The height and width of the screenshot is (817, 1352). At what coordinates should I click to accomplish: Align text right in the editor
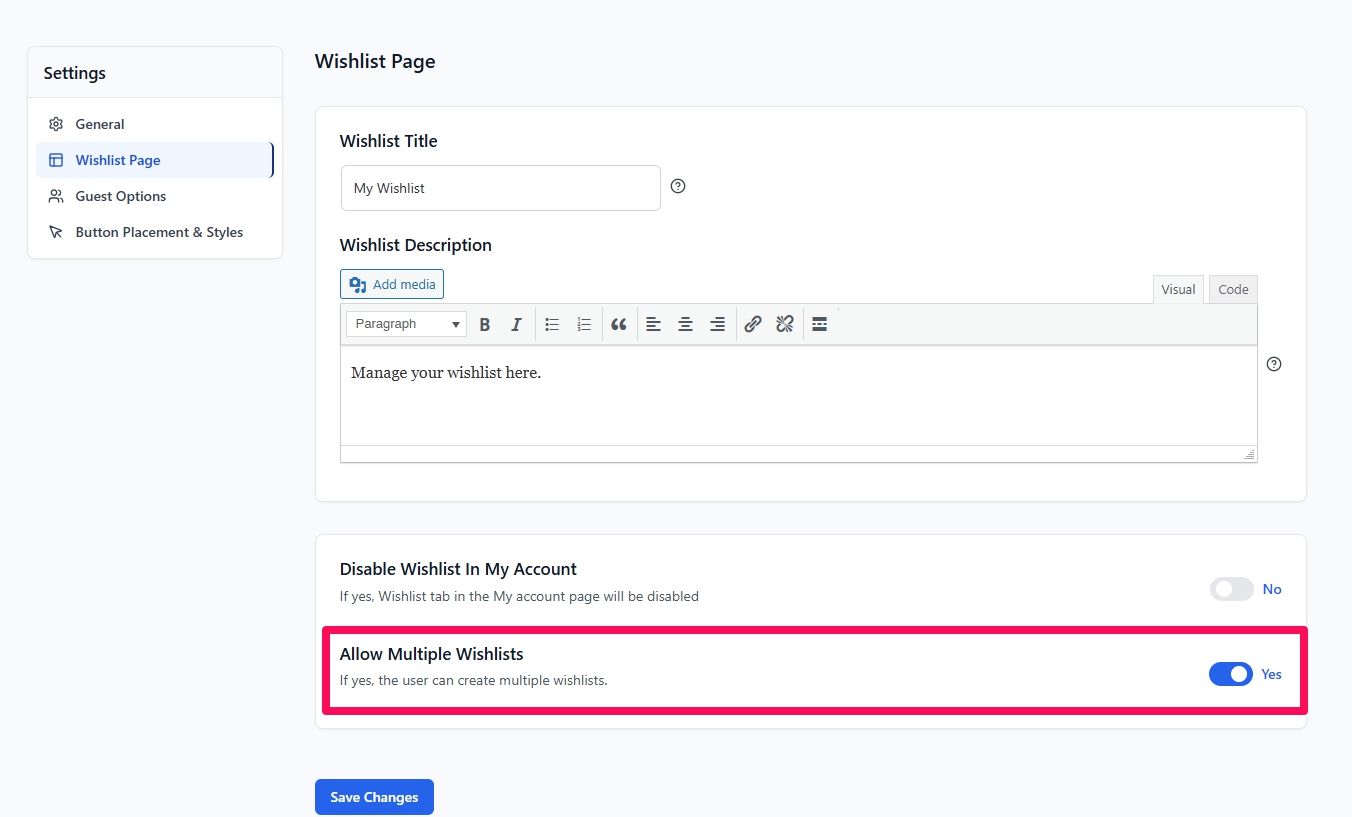(x=717, y=324)
